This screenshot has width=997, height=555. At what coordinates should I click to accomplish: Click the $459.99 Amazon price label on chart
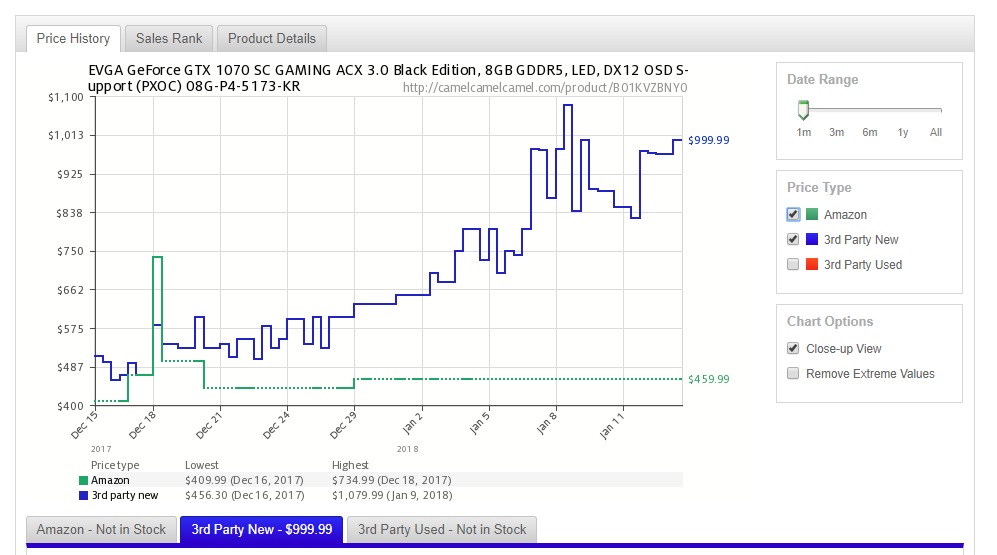pos(708,379)
